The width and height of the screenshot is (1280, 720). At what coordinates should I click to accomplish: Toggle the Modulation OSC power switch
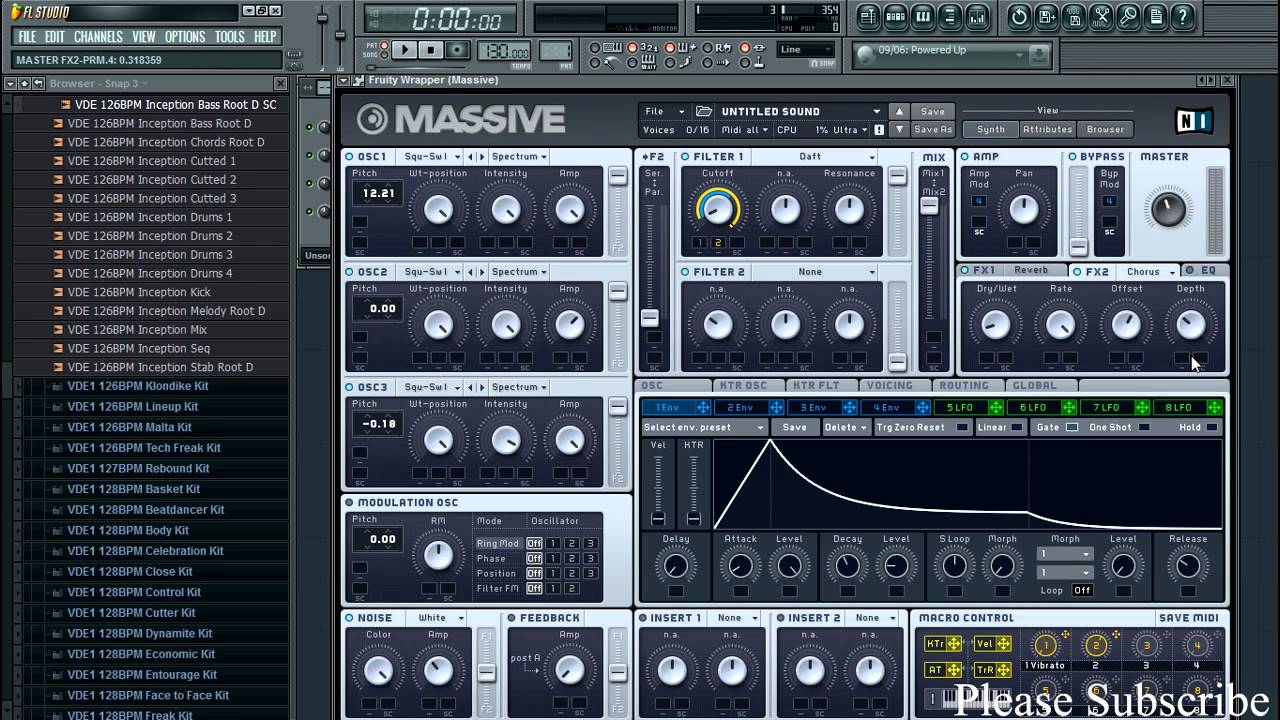click(x=349, y=502)
